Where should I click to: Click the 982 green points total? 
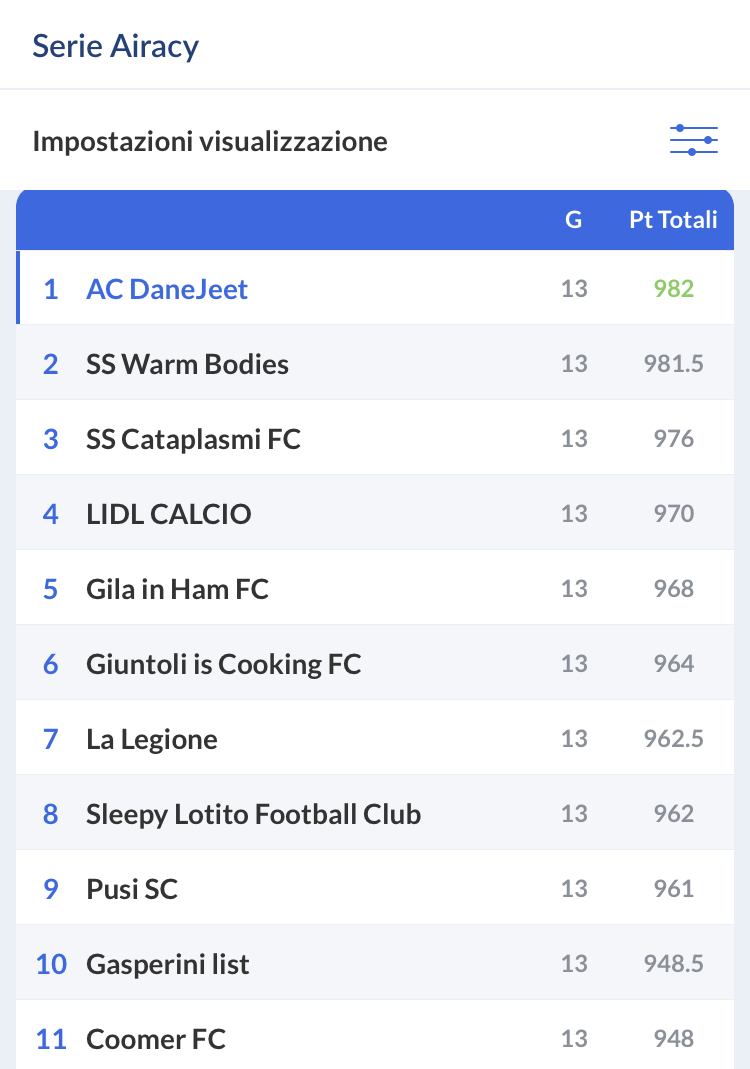pyautogui.click(x=673, y=289)
